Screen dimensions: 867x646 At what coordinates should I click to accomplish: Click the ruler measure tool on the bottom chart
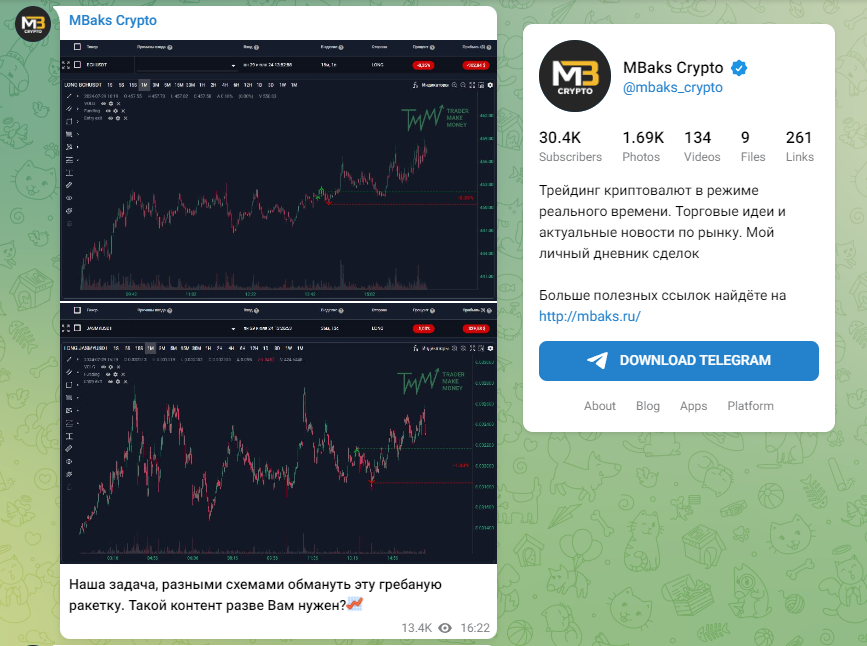[69, 449]
